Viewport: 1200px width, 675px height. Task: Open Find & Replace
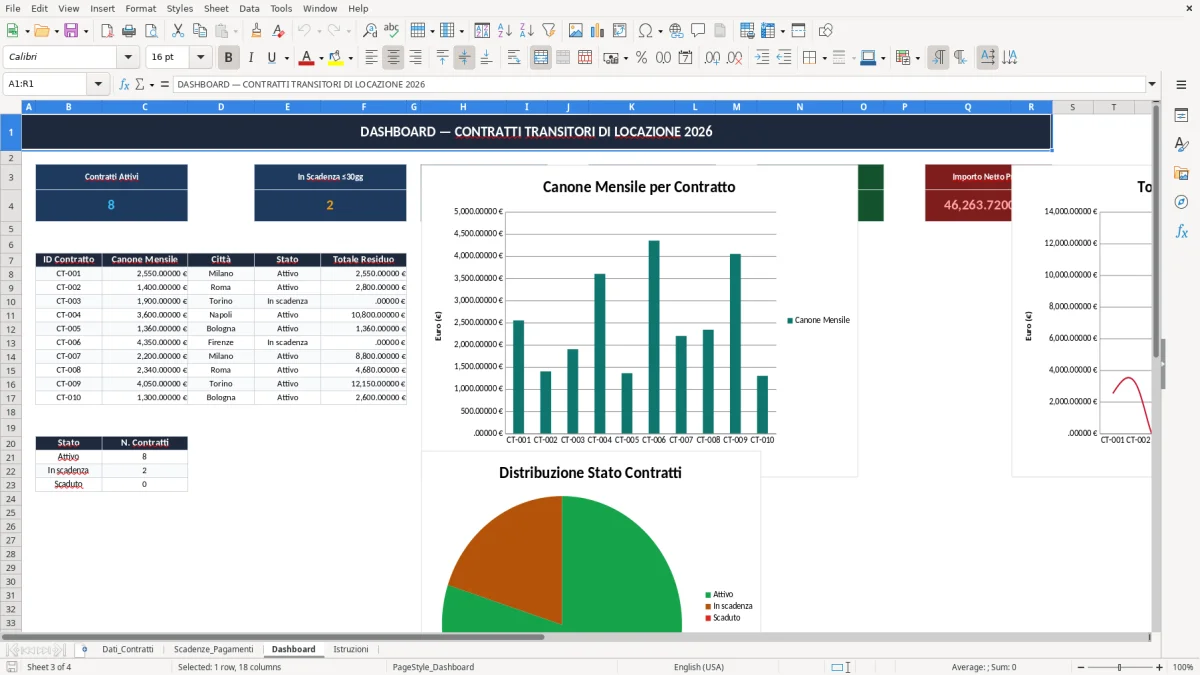[x=370, y=31]
